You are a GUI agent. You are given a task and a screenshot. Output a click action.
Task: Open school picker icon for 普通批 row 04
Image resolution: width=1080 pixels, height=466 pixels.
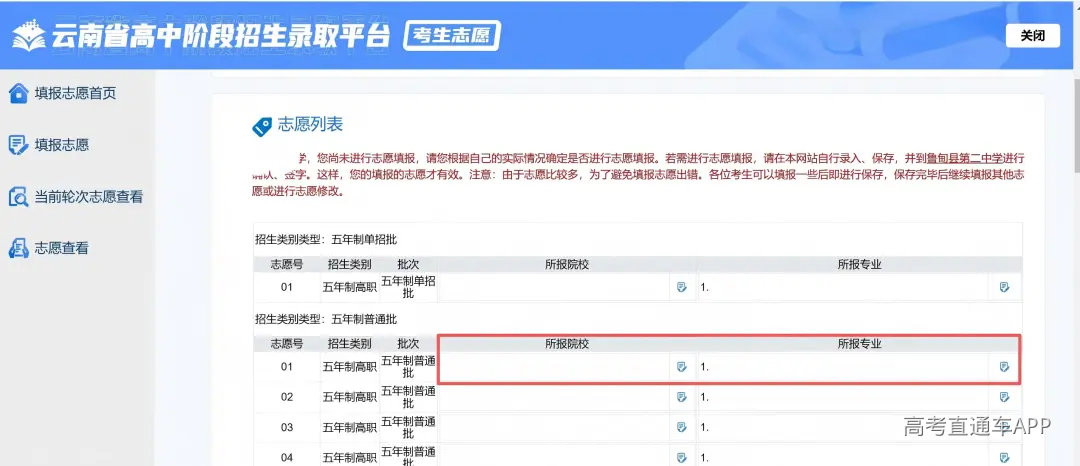[682, 457]
